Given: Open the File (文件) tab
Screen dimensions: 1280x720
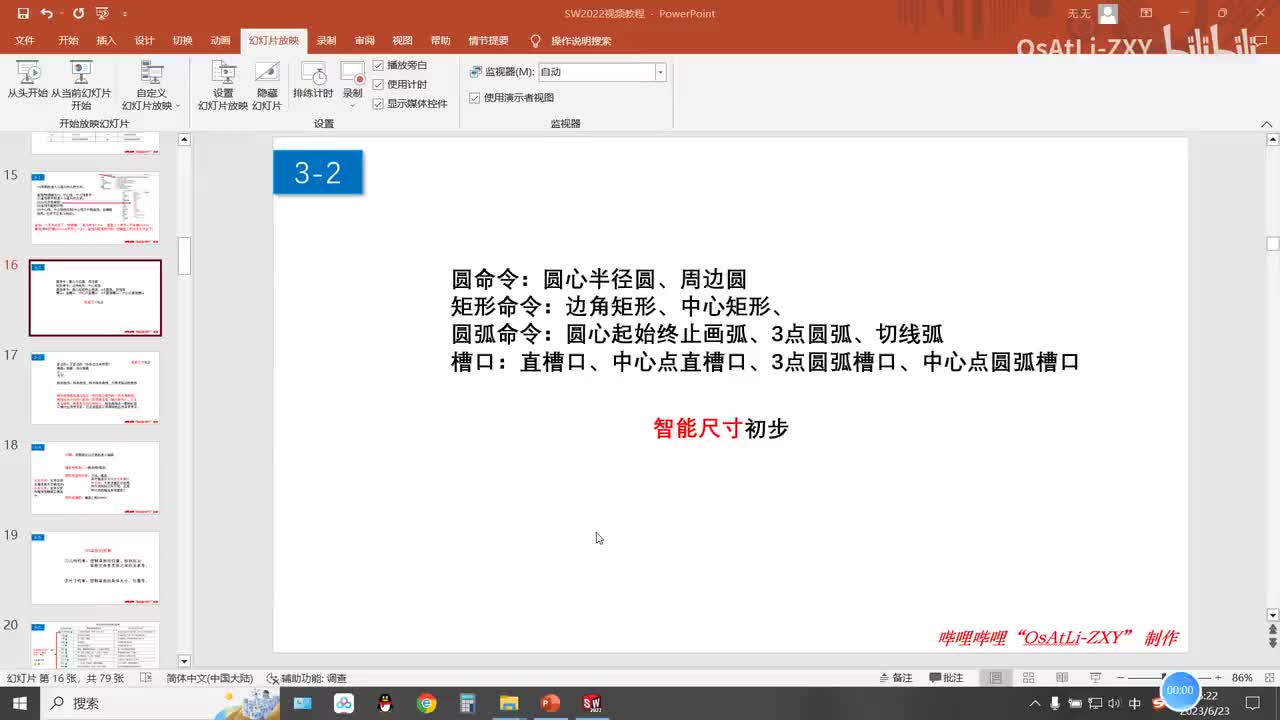Looking at the screenshot, I should (25, 41).
